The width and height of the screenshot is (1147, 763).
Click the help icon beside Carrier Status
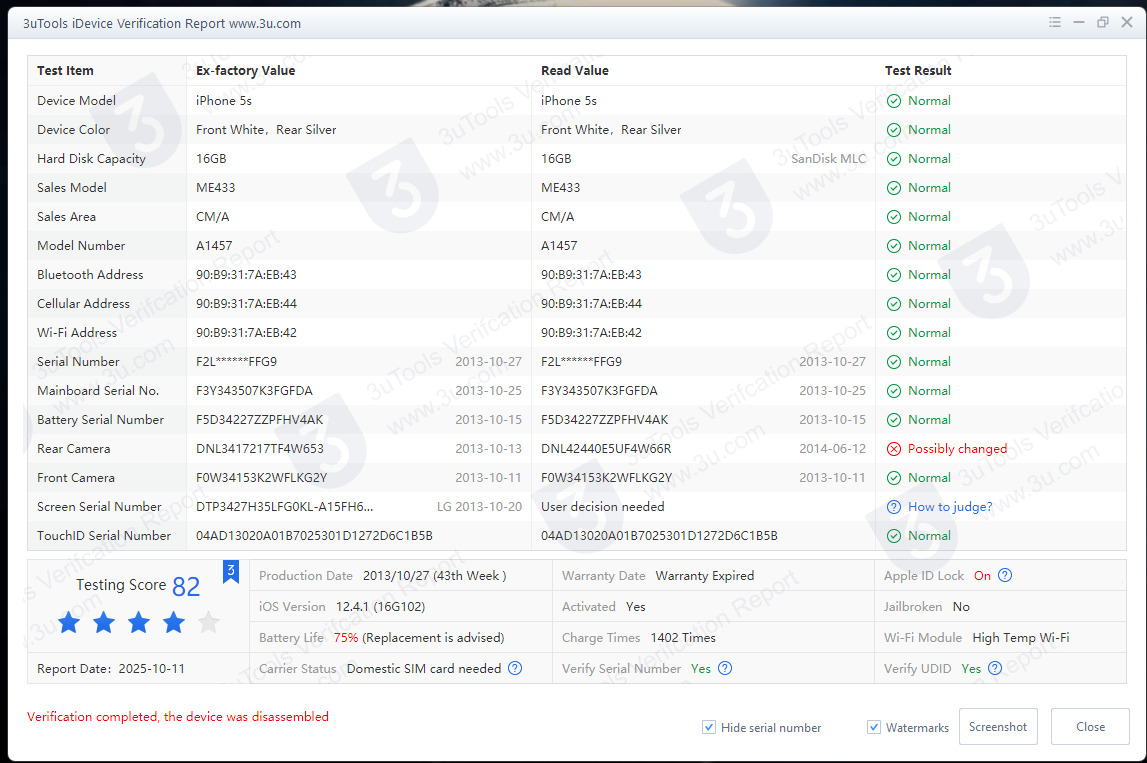click(515, 668)
